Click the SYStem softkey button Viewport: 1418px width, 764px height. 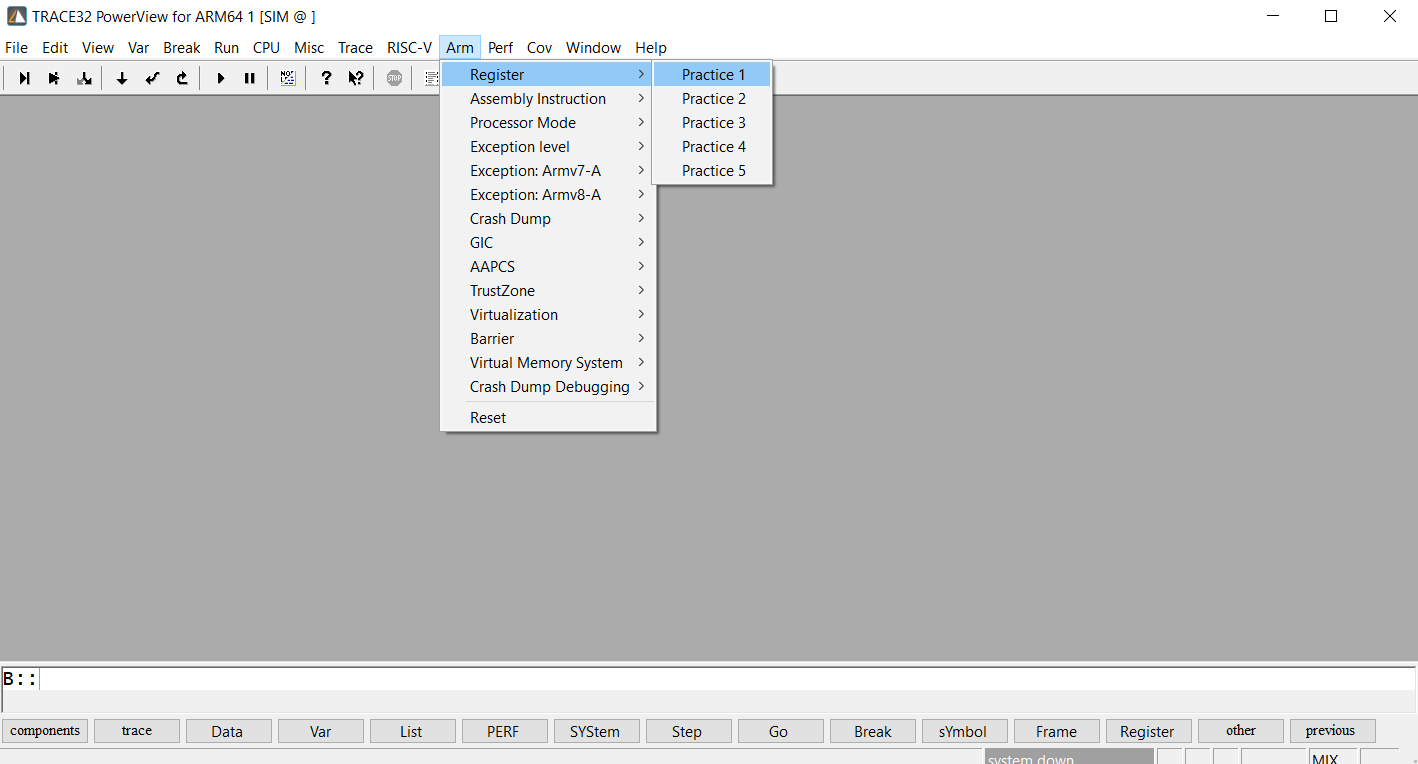(597, 731)
